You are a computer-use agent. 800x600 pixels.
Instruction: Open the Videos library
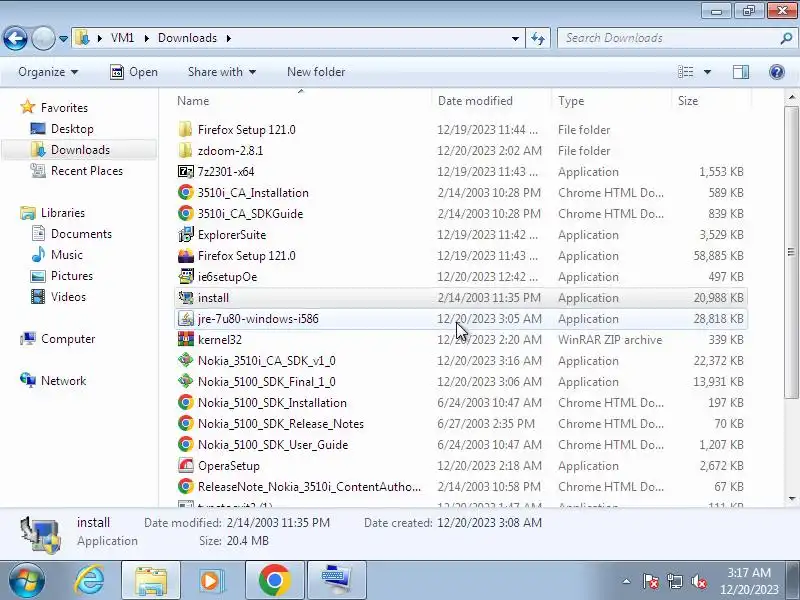coord(68,296)
